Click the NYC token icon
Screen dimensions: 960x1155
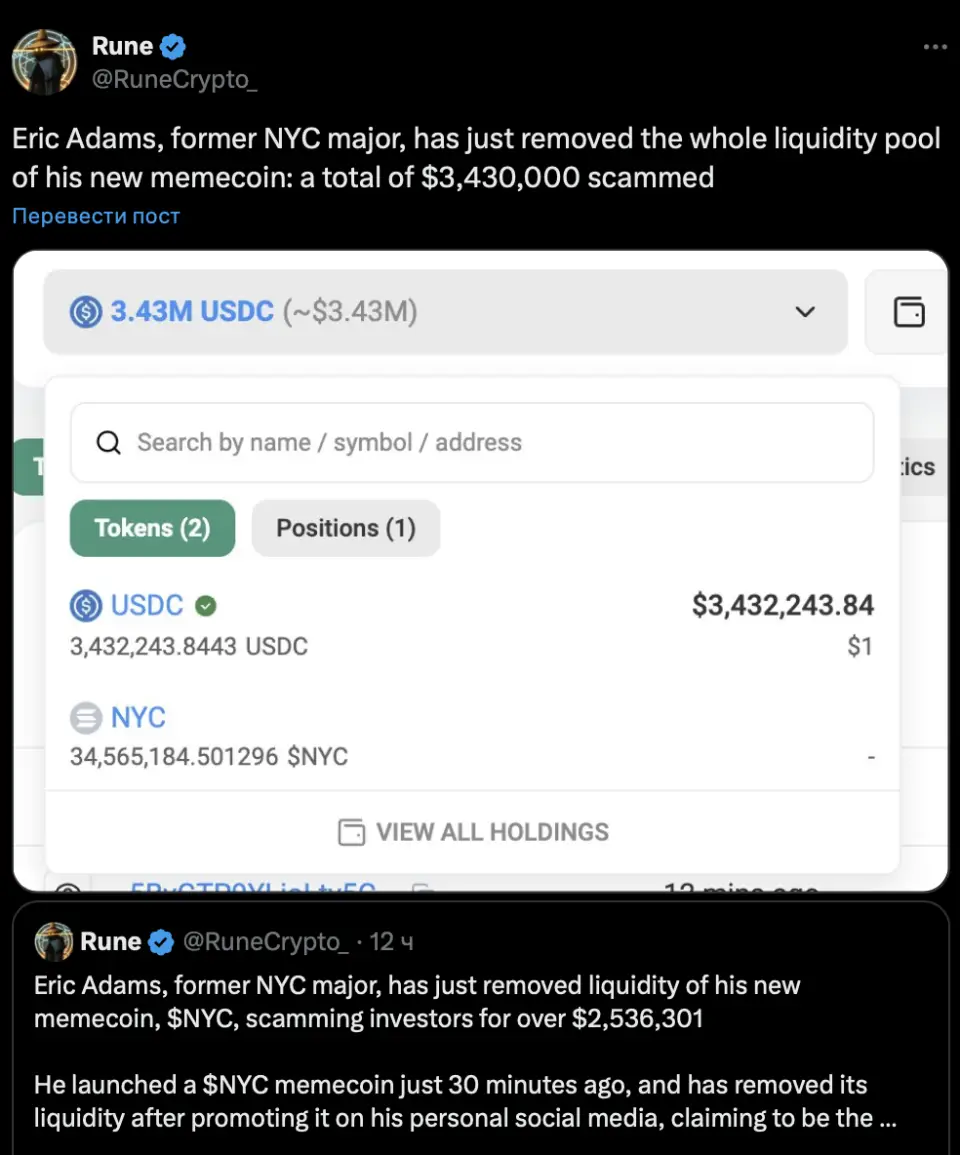(x=86, y=718)
